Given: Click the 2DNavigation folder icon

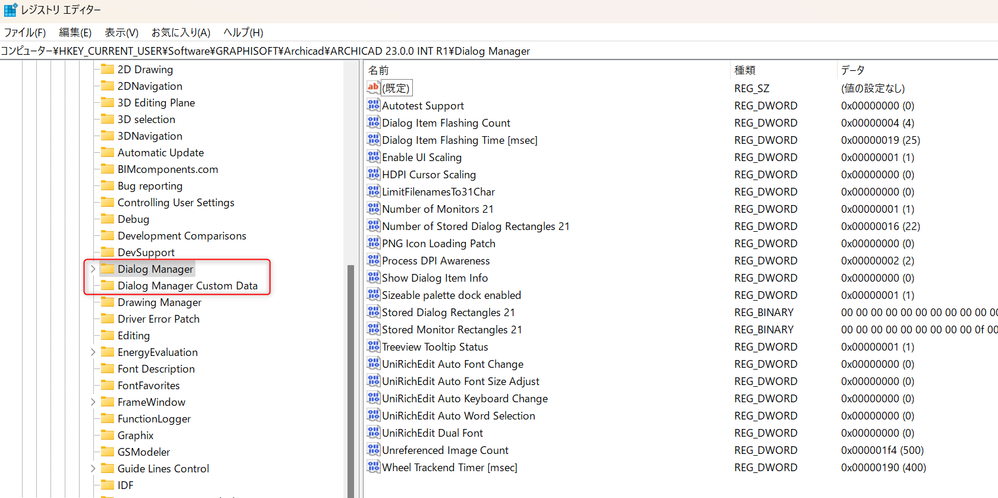Looking at the screenshot, I should point(107,86).
